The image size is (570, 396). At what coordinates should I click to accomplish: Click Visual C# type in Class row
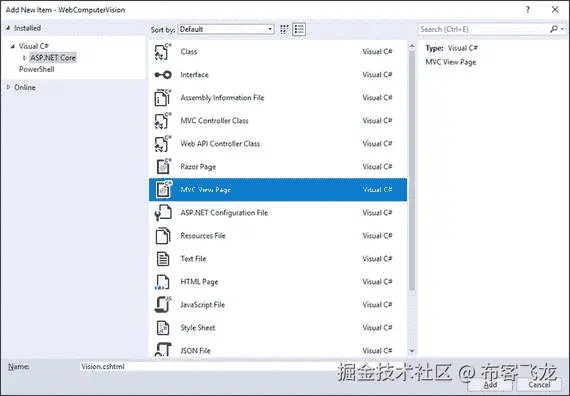click(x=377, y=52)
